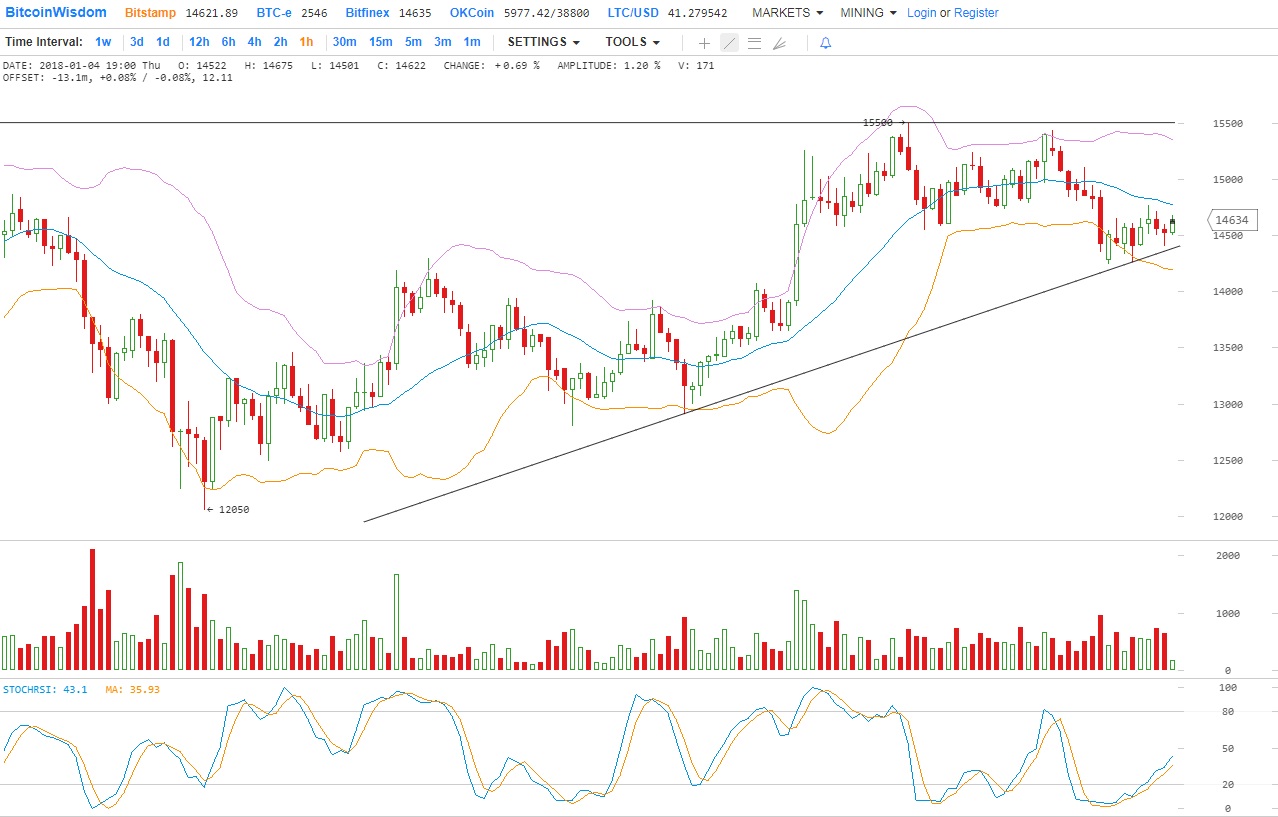Viewport: 1278px width, 817px height.
Task: Switch time interval to 1d
Action: (162, 42)
